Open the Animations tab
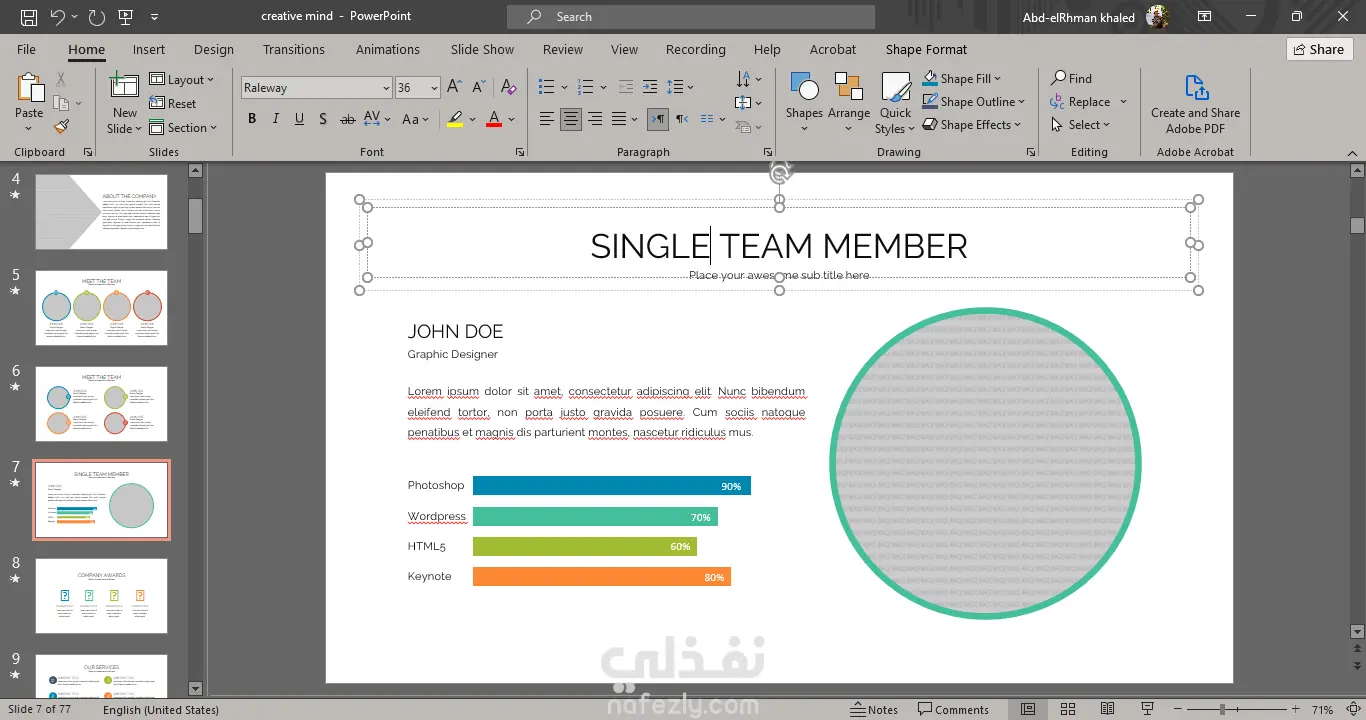 pos(388,49)
